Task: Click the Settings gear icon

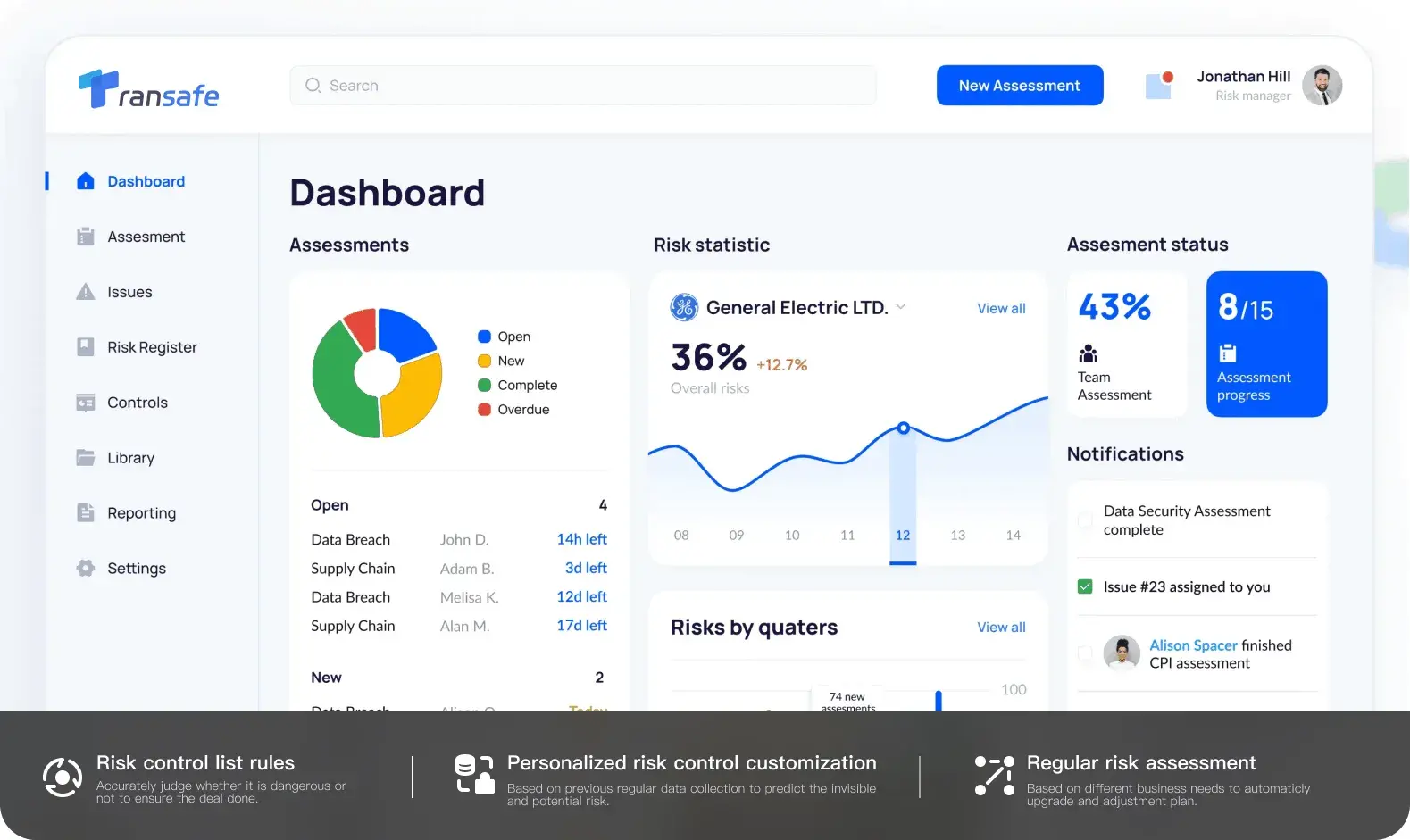Action: click(x=86, y=569)
